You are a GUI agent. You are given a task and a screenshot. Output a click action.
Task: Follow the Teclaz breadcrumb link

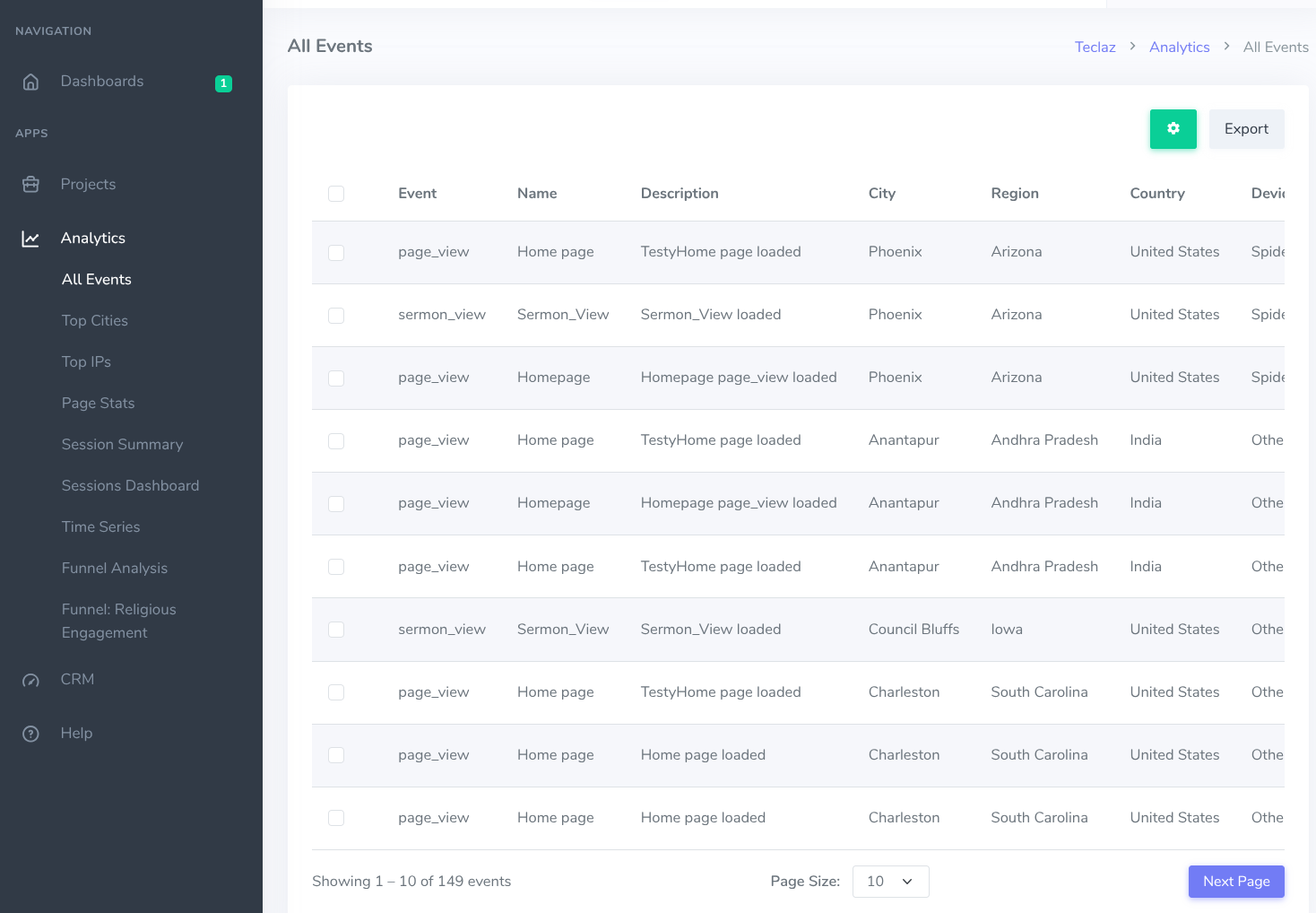[1095, 47]
